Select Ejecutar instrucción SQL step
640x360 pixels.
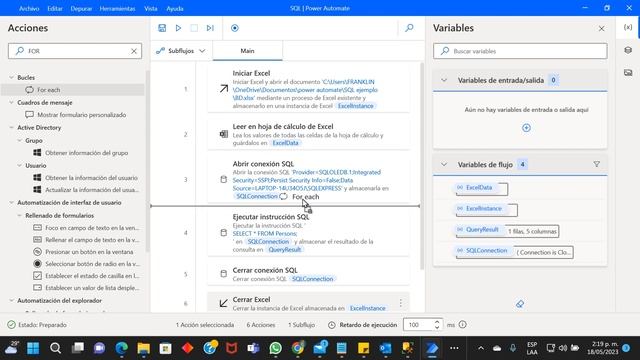coord(308,233)
